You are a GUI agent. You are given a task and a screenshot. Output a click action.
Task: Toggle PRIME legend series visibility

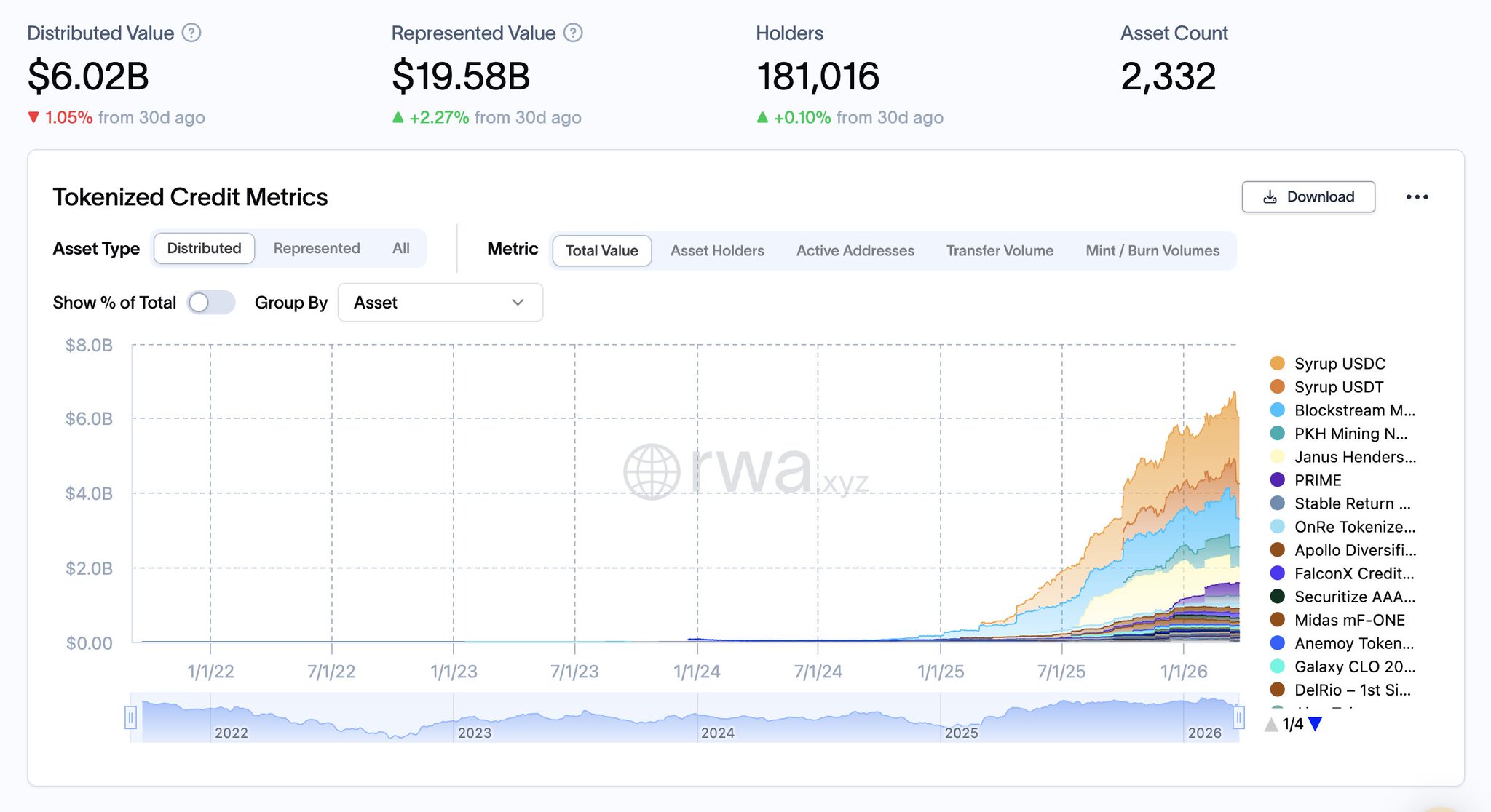coord(1318,480)
